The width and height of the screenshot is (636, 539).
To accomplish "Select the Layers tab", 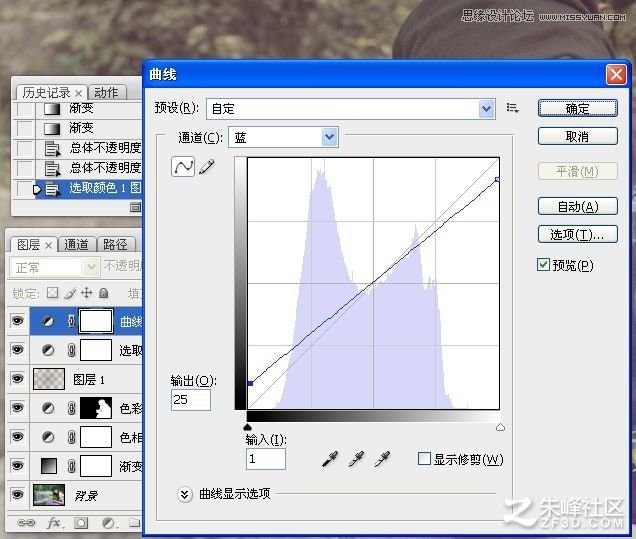I will point(34,245).
